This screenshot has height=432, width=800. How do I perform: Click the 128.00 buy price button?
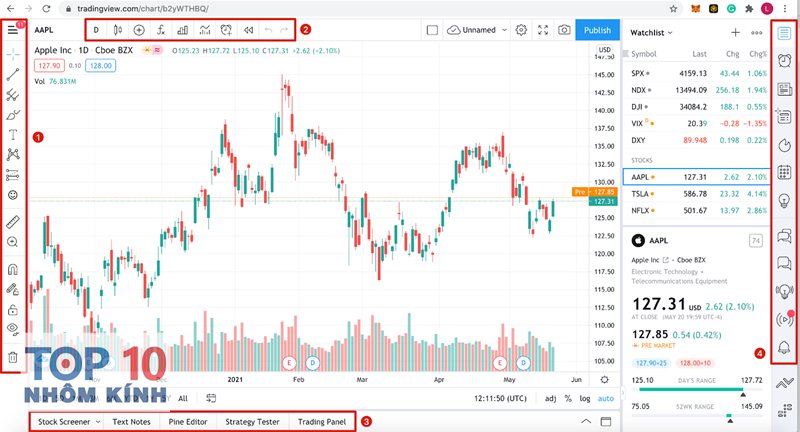coord(101,65)
